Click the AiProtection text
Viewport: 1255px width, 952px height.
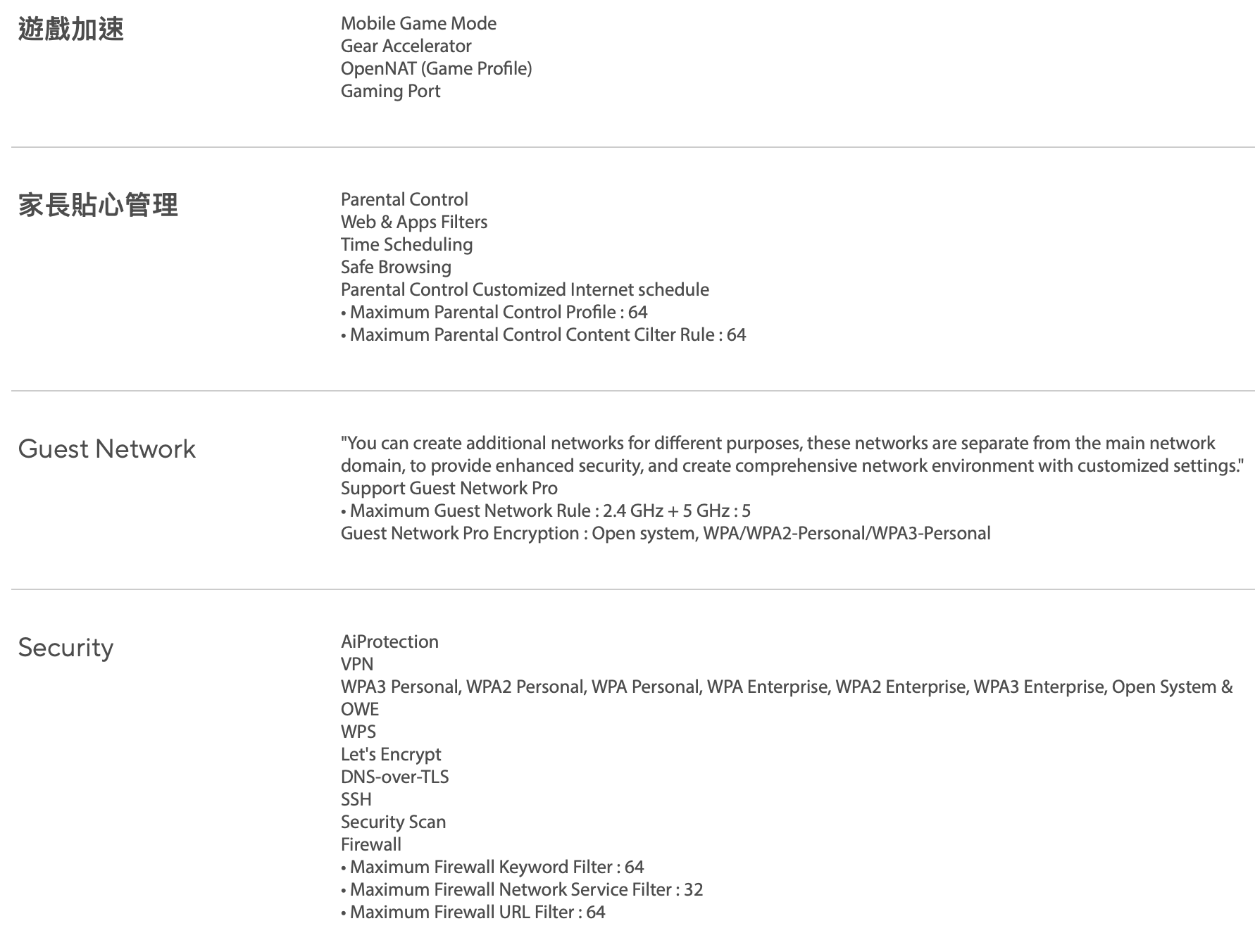pos(389,642)
